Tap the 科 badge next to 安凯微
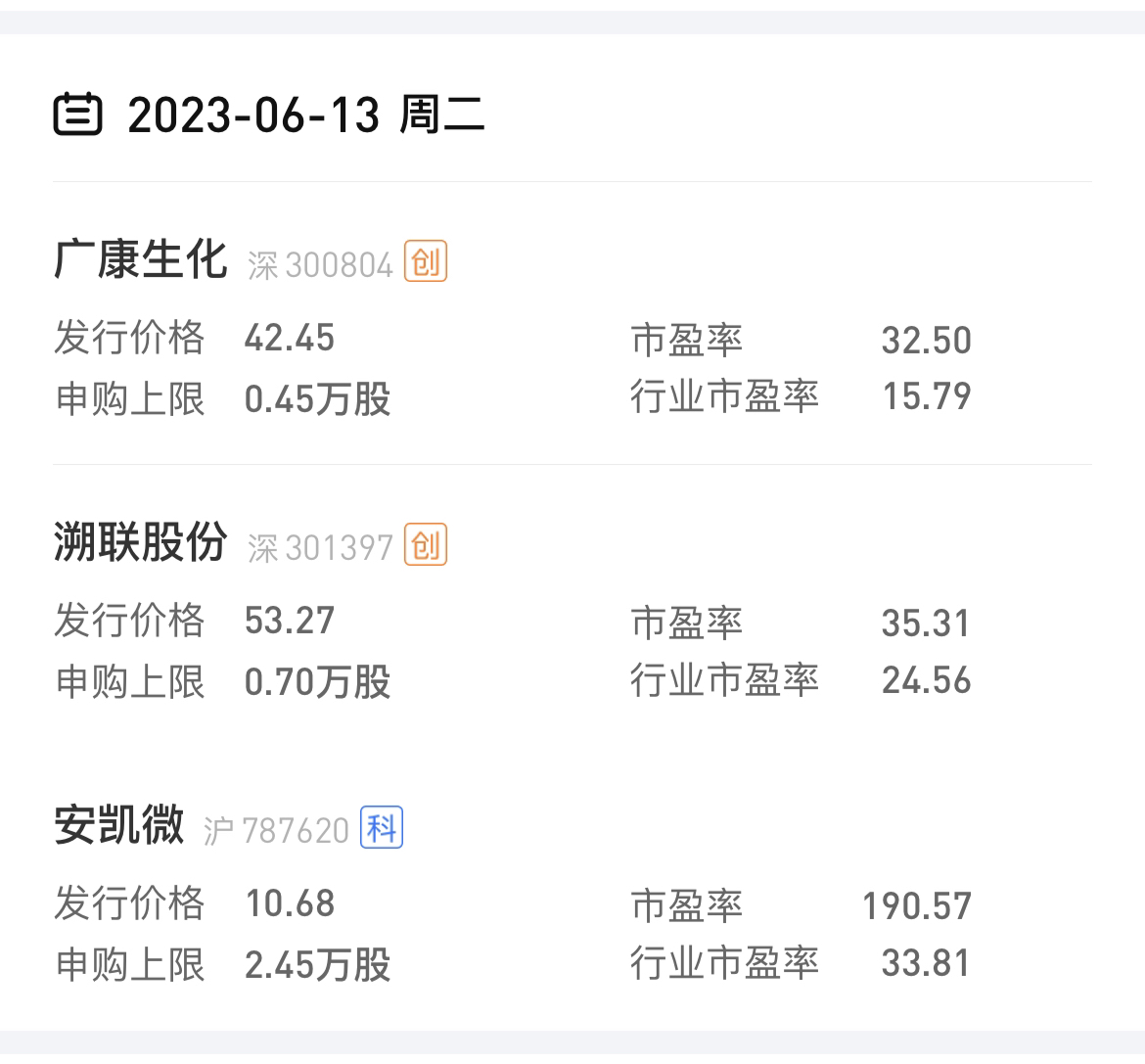Image resolution: width=1145 pixels, height=1064 pixels. coord(382,828)
